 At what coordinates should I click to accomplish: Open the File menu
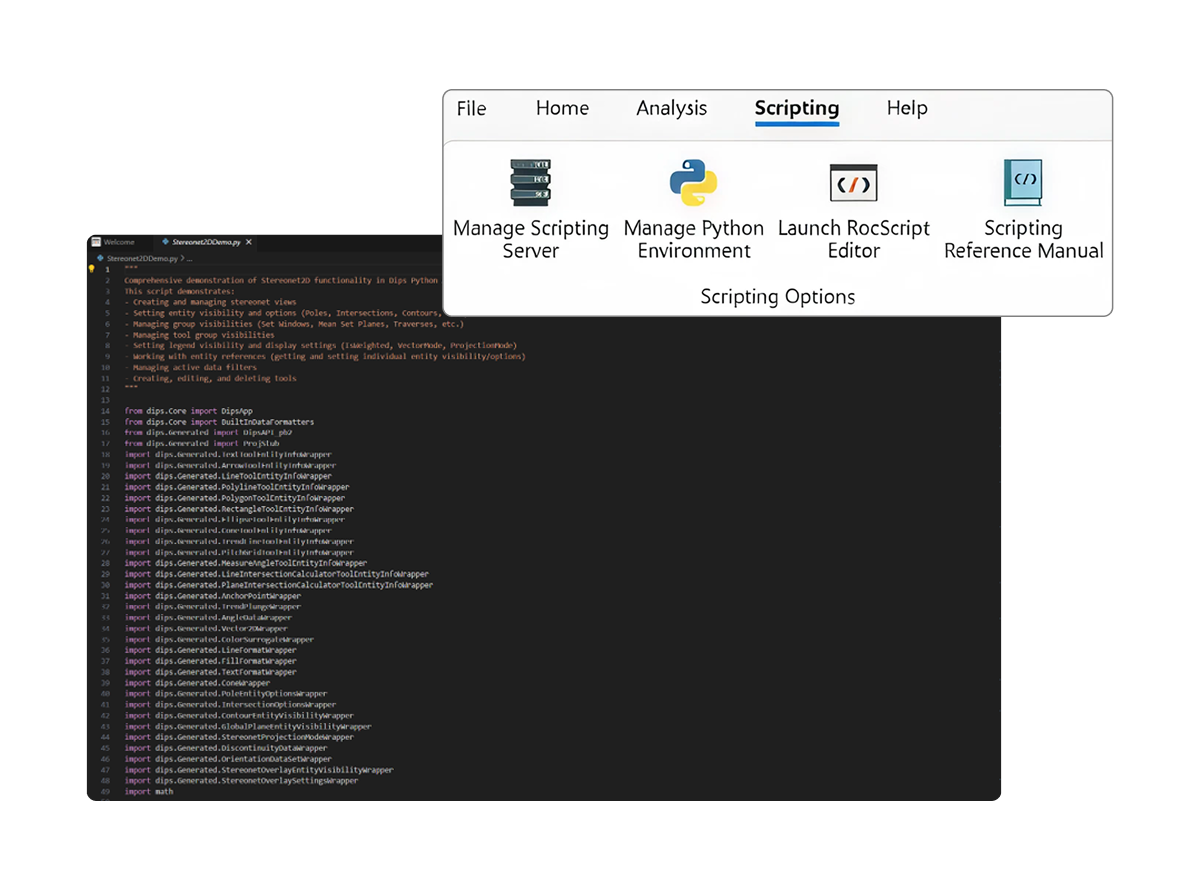471,108
